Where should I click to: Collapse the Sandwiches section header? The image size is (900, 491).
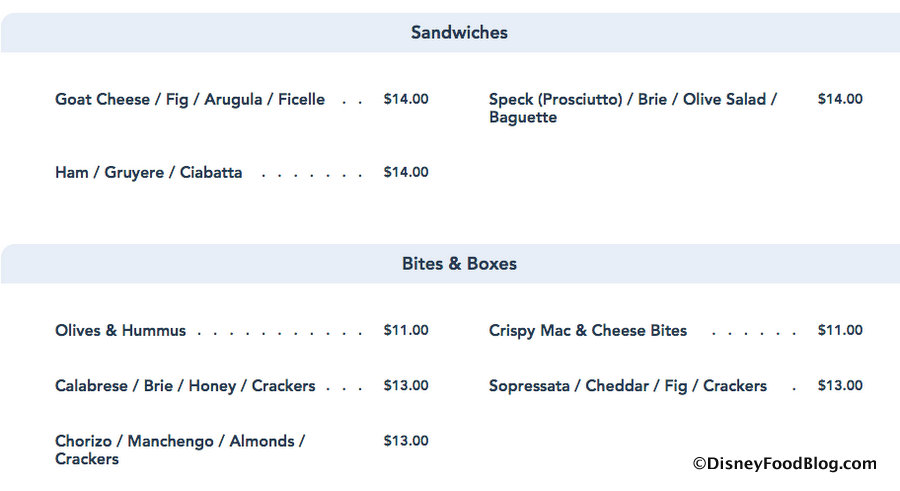click(x=459, y=33)
